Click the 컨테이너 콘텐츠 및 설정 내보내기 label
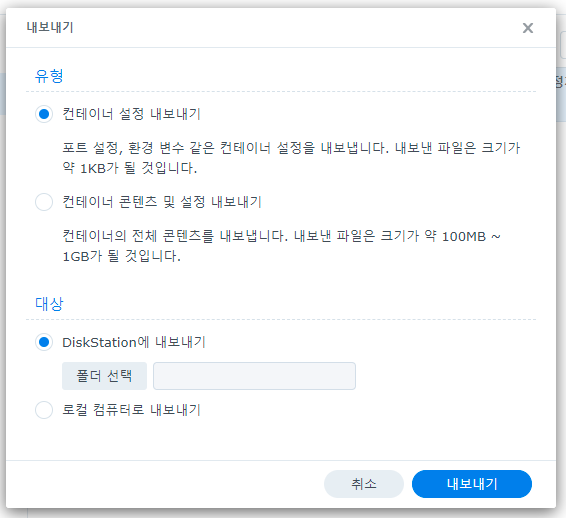 (x=162, y=202)
